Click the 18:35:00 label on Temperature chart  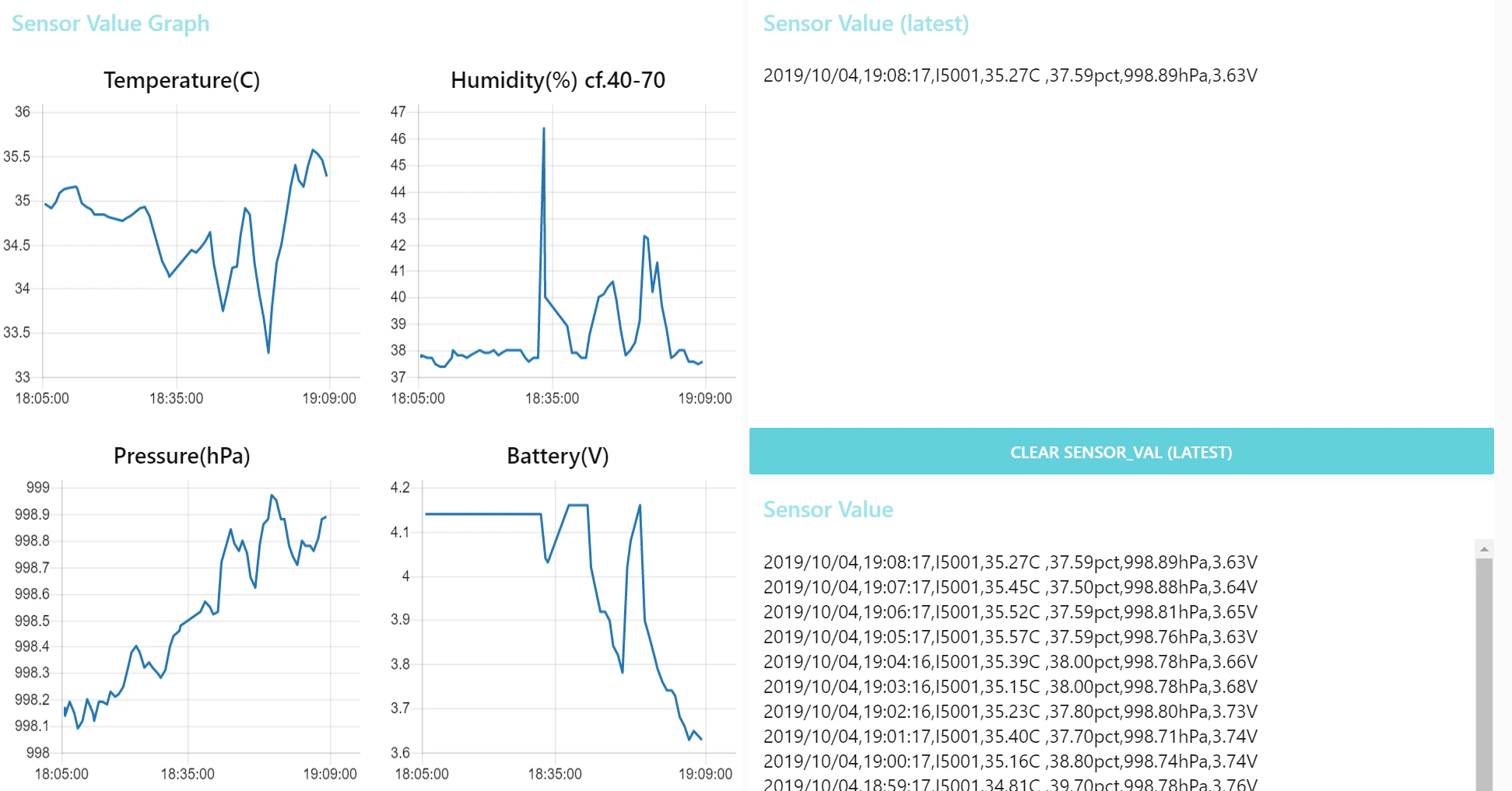176,398
